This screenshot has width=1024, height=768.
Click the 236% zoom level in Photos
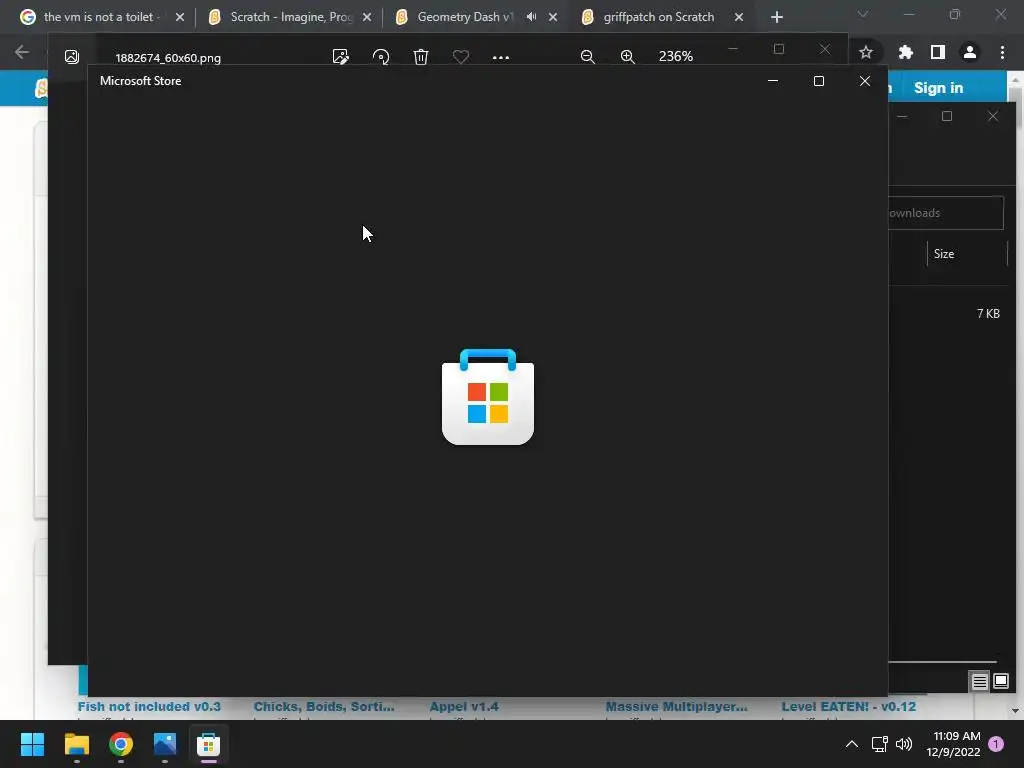tap(676, 56)
